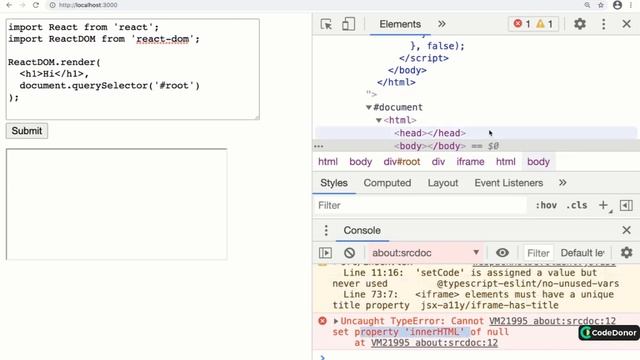This screenshot has width=640, height=360.
Task: Click the Submit button
Action: click(27, 131)
